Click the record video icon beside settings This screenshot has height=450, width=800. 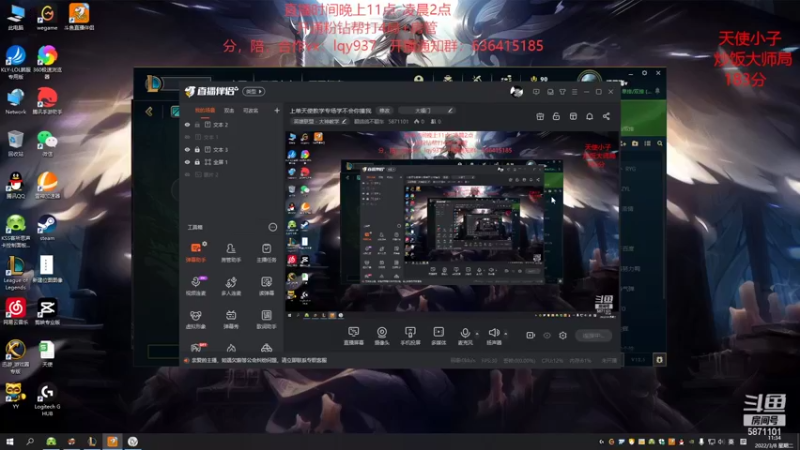pyautogui.click(x=531, y=335)
